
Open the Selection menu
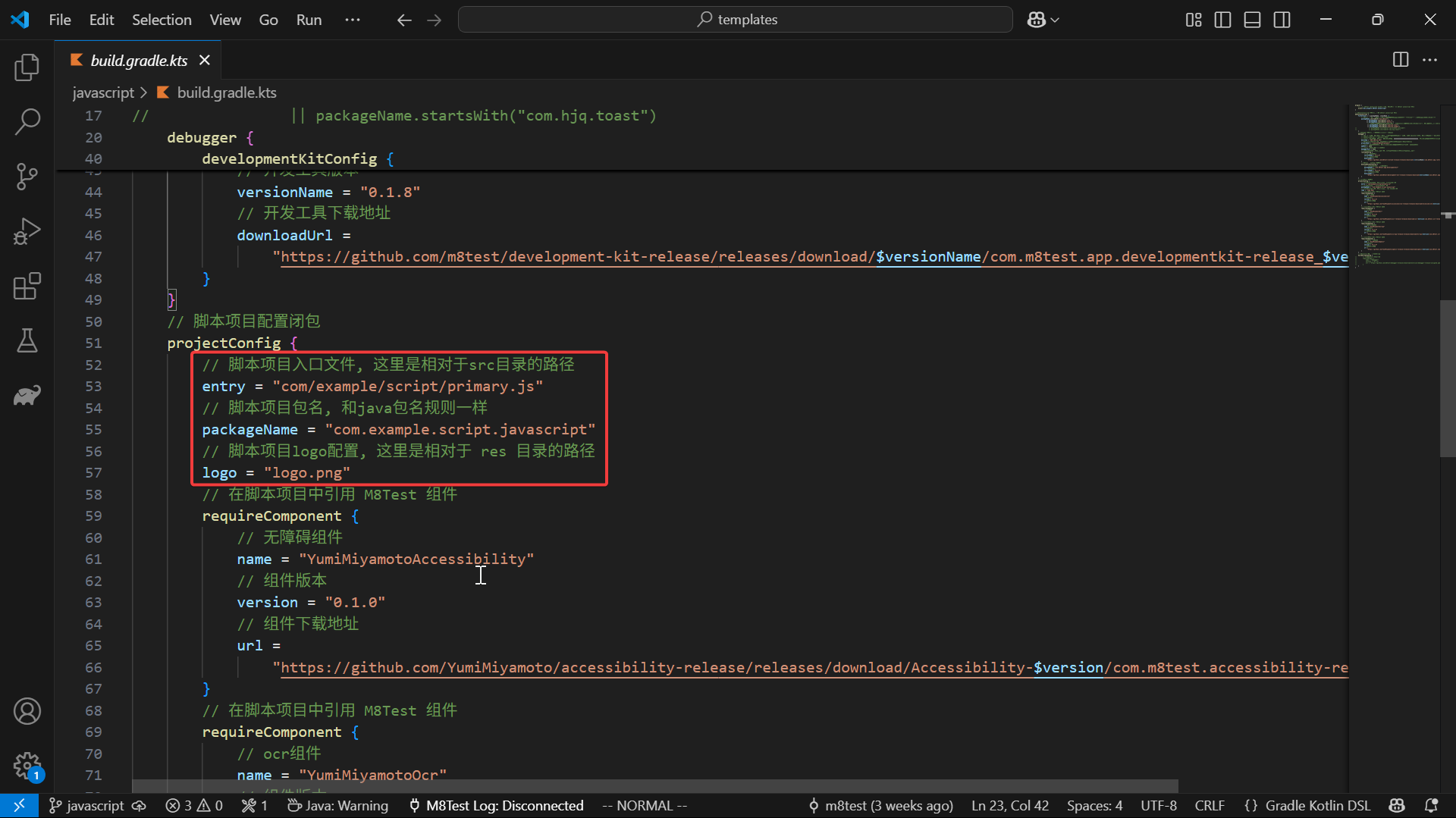click(x=162, y=20)
